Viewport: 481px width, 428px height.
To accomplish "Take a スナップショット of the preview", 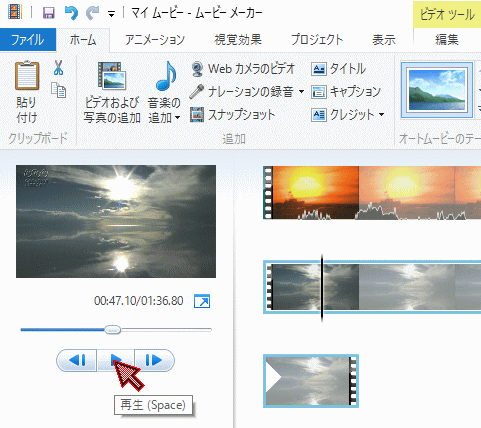I will point(232,115).
